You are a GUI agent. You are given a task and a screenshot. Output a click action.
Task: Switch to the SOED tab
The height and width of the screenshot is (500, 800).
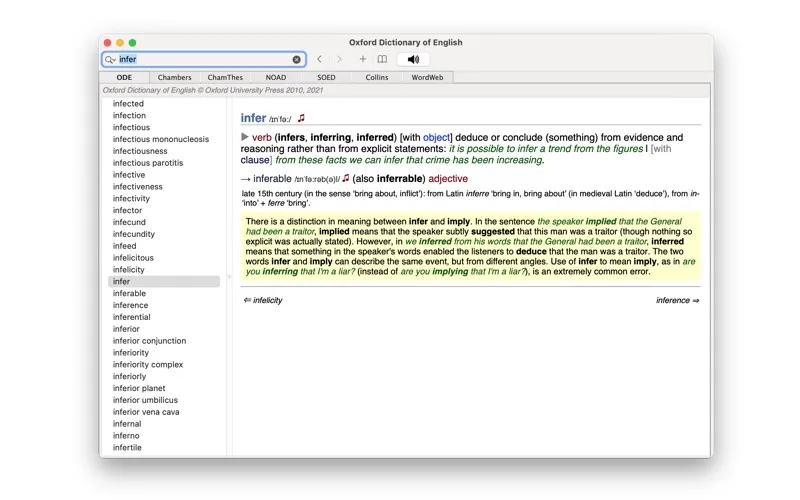(326, 78)
